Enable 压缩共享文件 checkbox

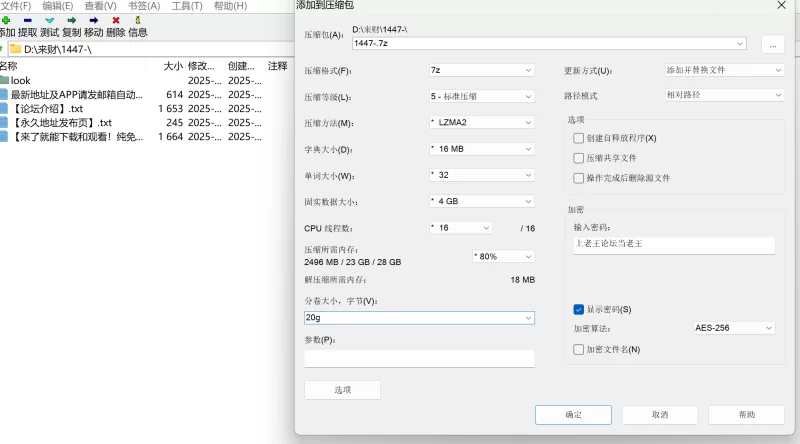(x=578, y=158)
